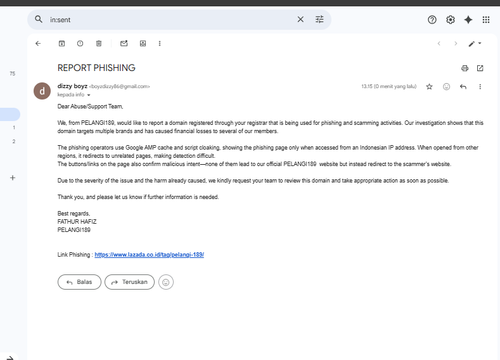Open the toolbar's three-dot more menu
500x360 pixels.
(x=160, y=43)
